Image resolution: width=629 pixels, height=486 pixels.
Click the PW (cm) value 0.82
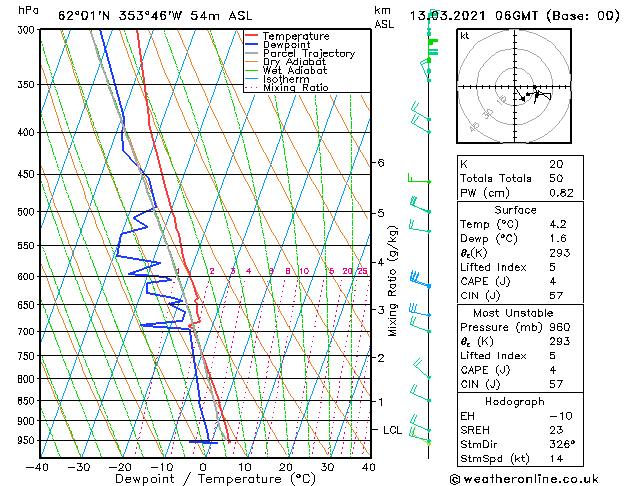click(x=561, y=193)
